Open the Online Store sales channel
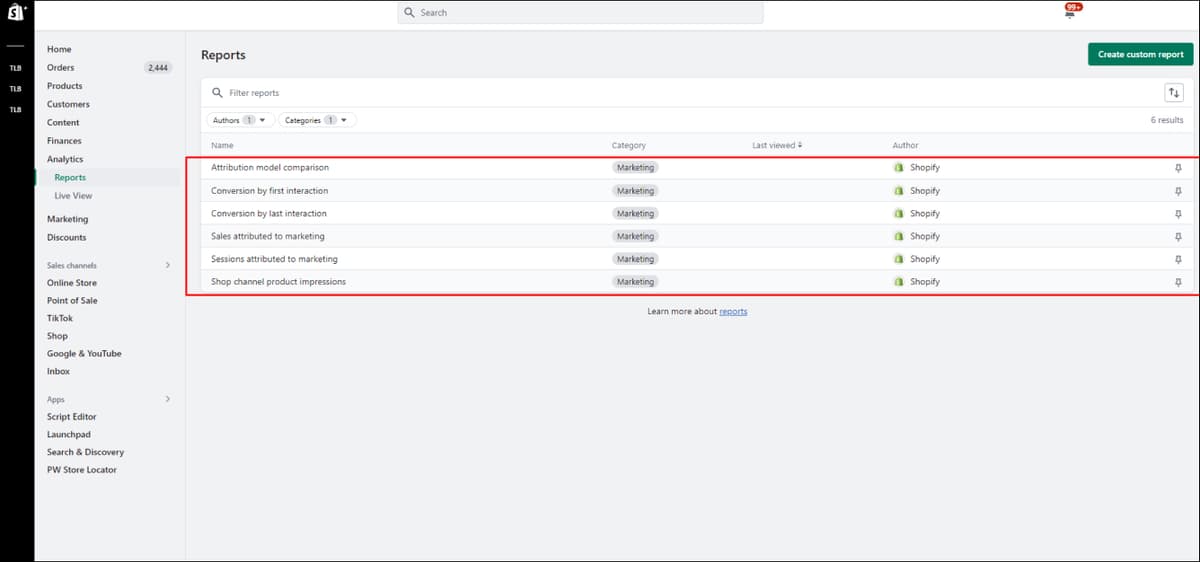 (x=72, y=283)
